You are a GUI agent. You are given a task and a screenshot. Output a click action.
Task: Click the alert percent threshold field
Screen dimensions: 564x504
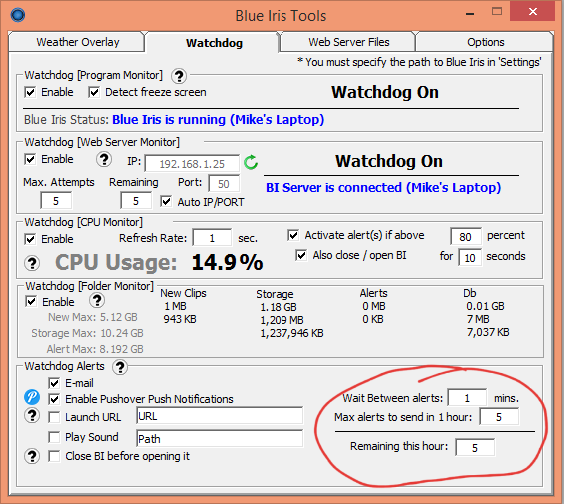[x=465, y=236]
